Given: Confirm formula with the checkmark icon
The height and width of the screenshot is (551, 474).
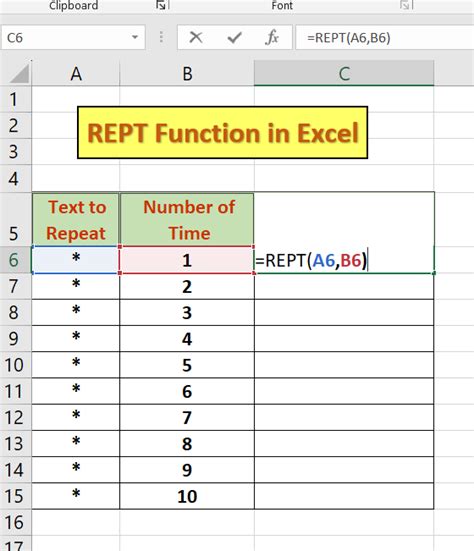Looking at the screenshot, I should 234,37.
